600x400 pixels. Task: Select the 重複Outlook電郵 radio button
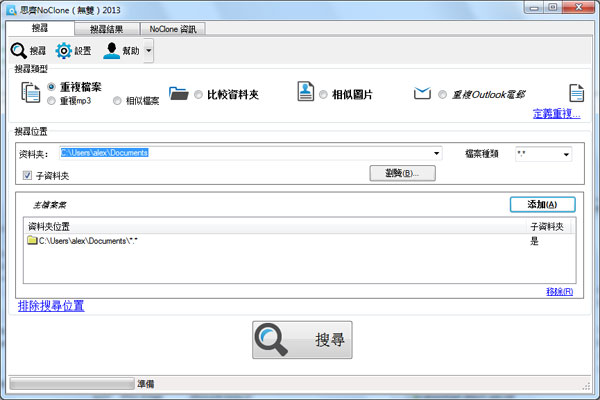(442, 94)
